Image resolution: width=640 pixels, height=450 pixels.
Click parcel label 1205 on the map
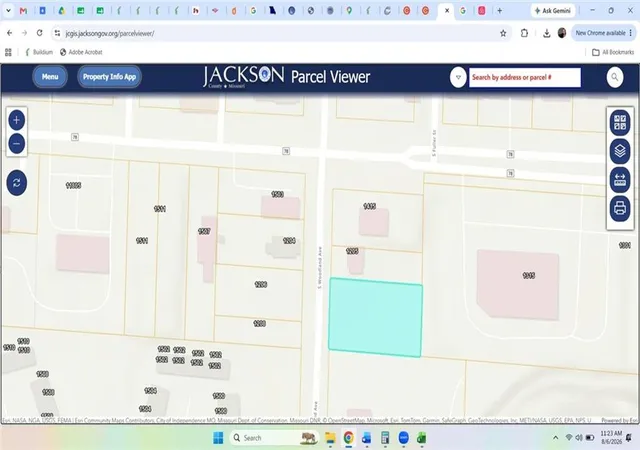[x=352, y=251]
